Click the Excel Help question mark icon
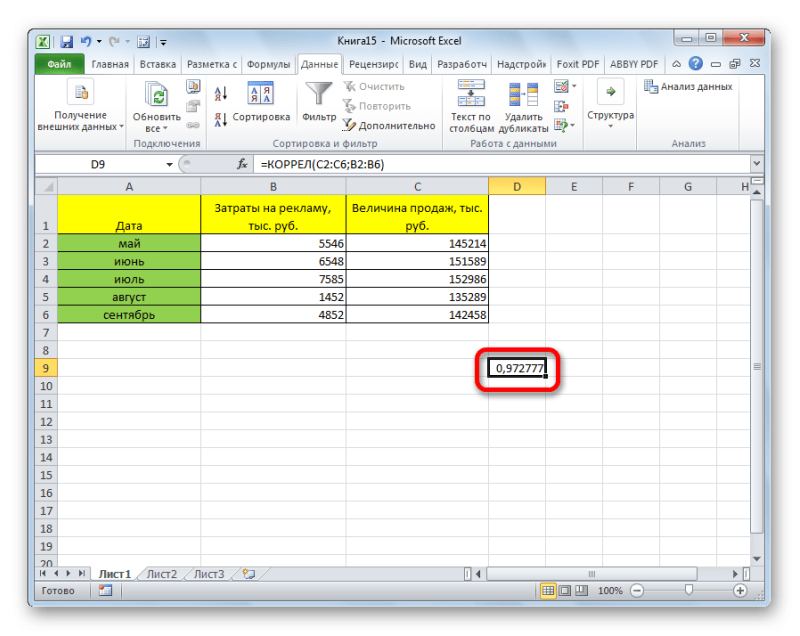 point(695,64)
